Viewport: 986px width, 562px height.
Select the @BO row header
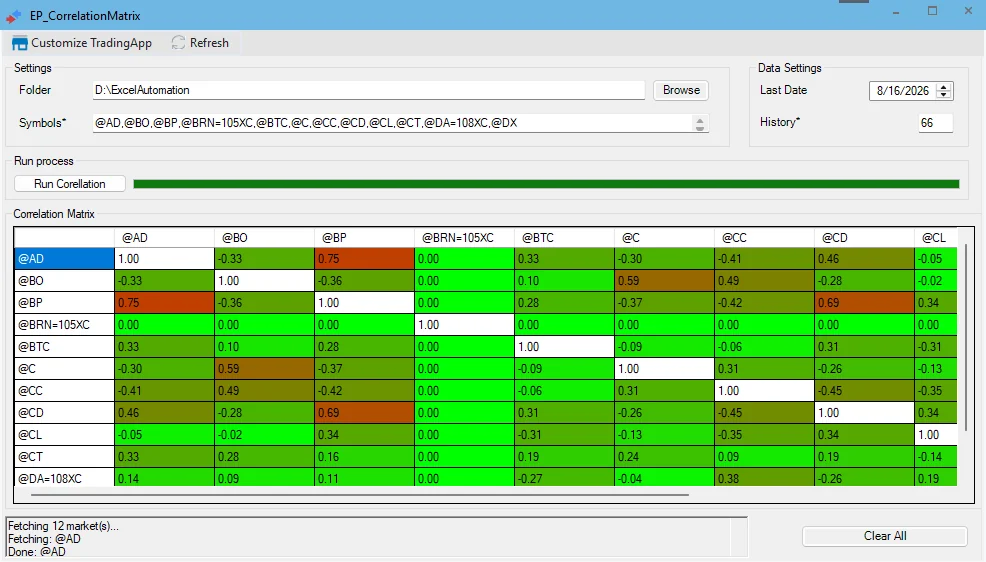[x=64, y=280]
